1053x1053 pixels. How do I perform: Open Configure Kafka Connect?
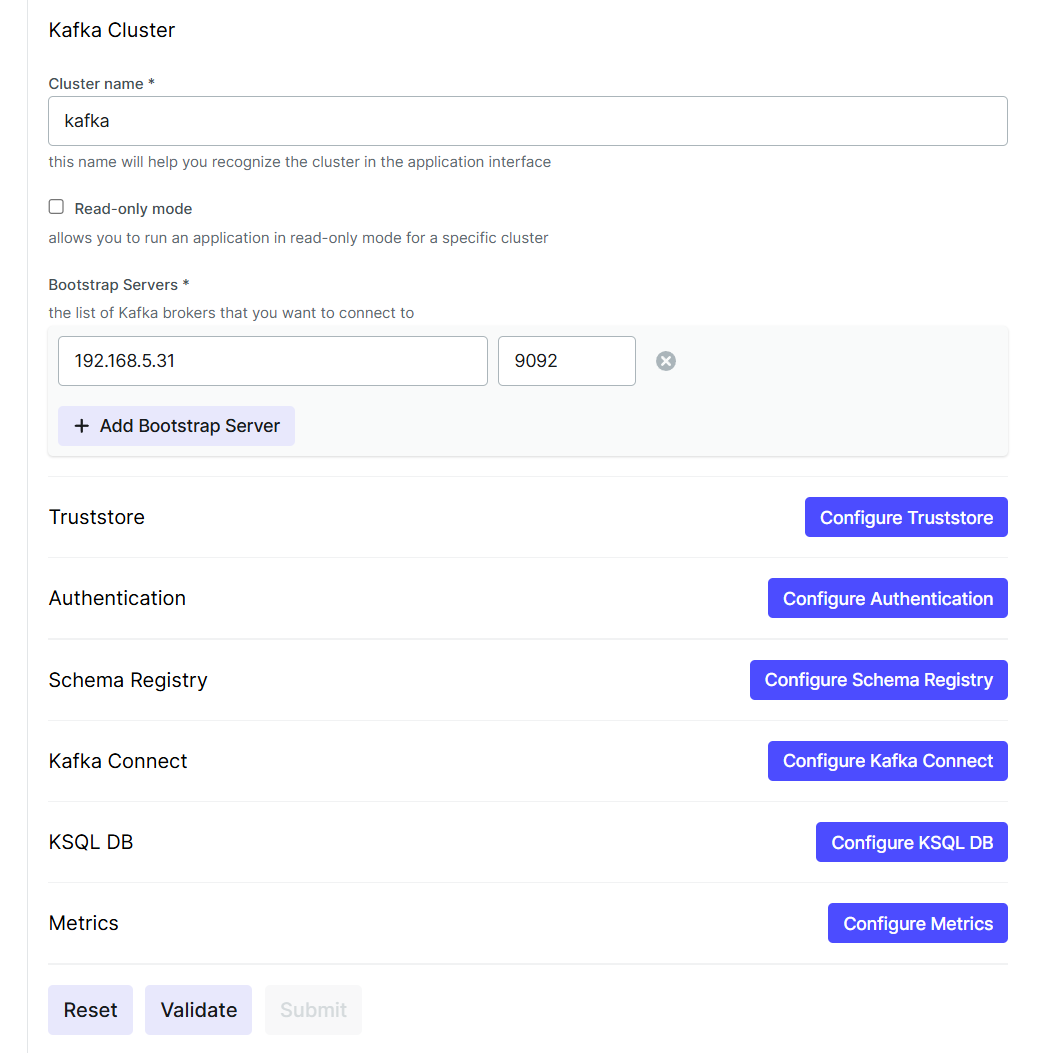[887, 761]
